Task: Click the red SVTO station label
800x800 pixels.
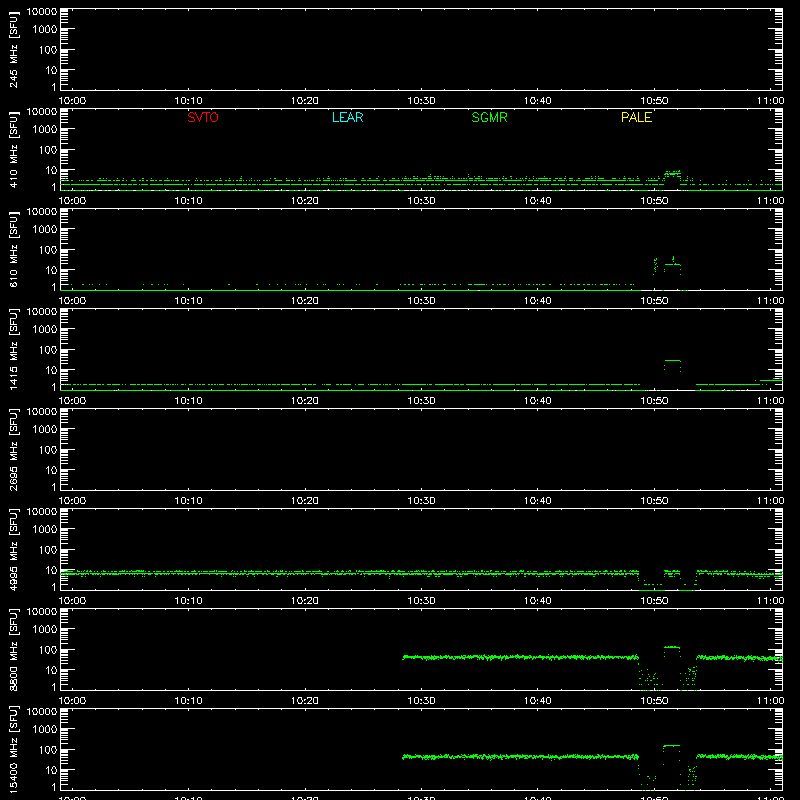Action: pos(203,117)
